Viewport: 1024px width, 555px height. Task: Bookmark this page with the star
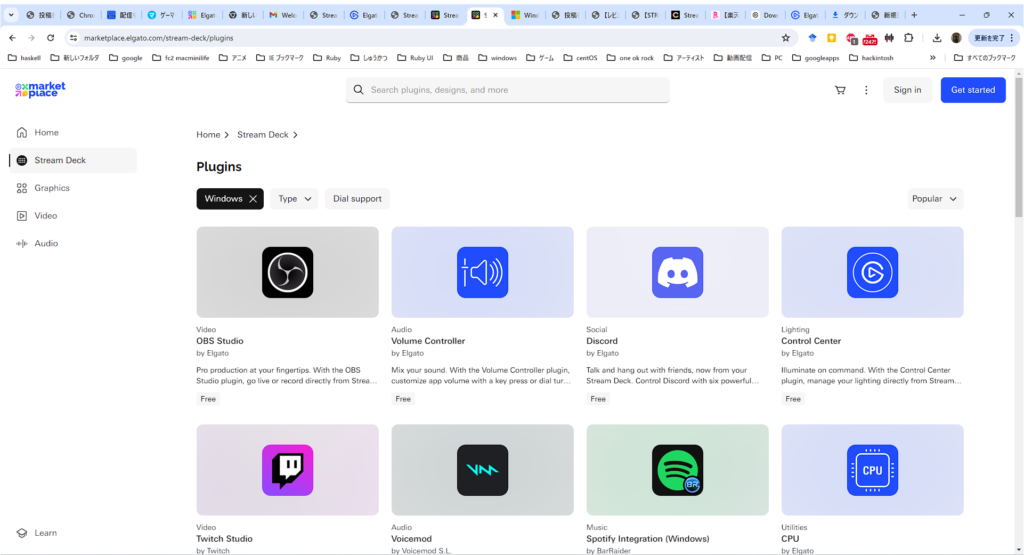[x=786, y=38]
